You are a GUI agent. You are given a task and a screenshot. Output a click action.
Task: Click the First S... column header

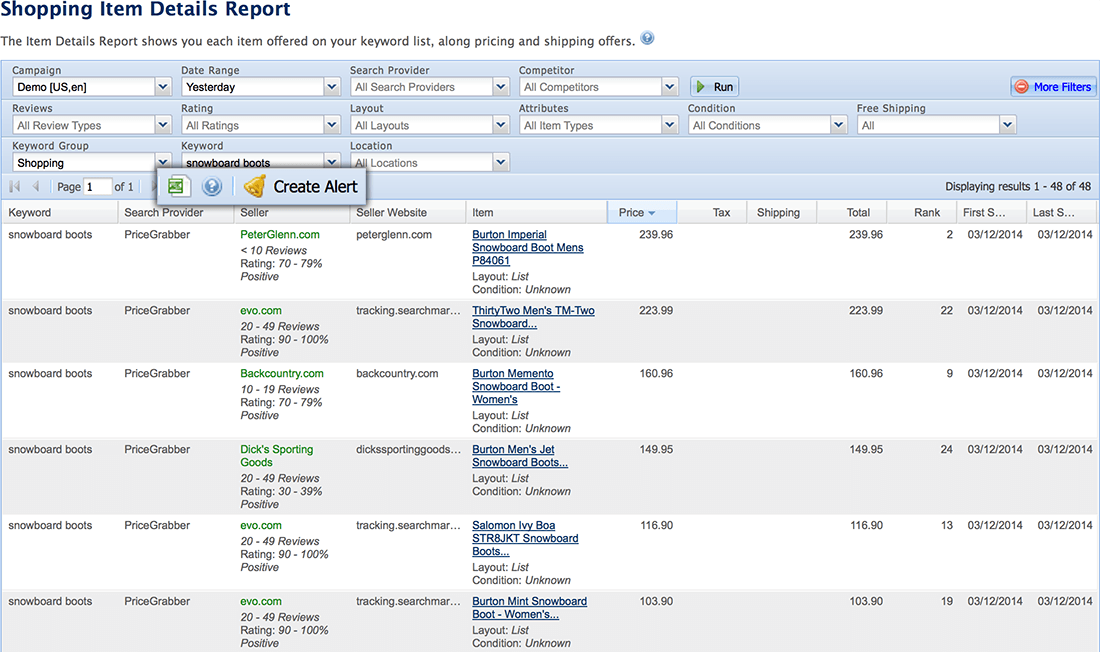(x=992, y=212)
